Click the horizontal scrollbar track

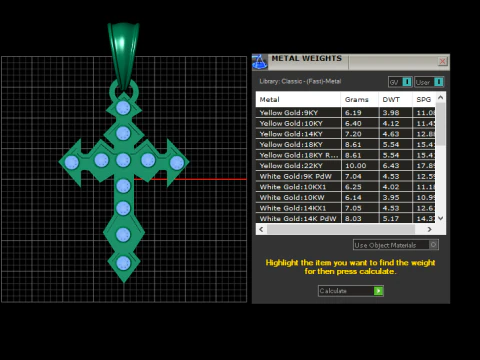pyautogui.click(x=341, y=229)
